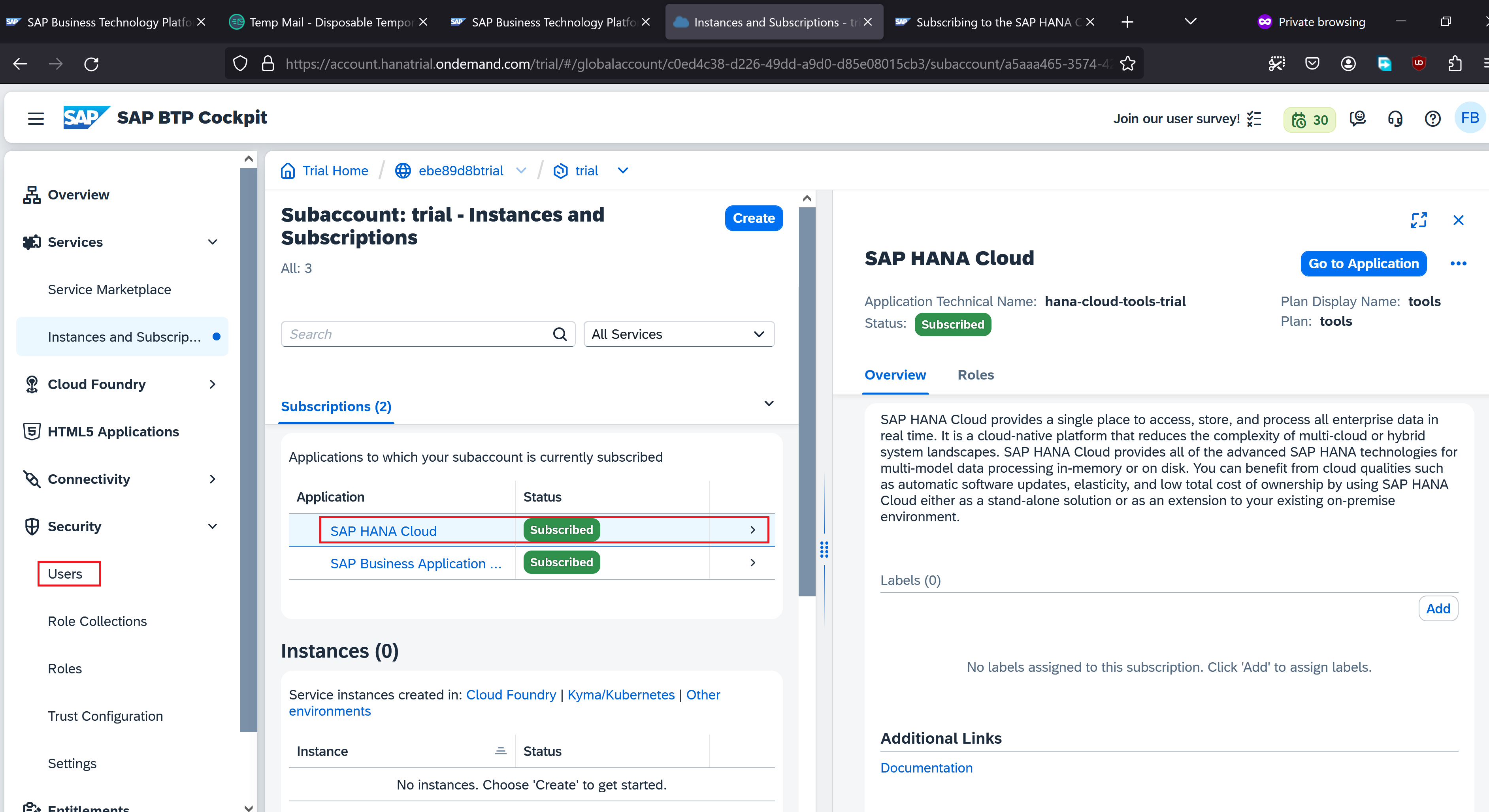The height and width of the screenshot is (812, 1489).
Task: Enter full screen mode for details panel
Action: coord(1419,220)
